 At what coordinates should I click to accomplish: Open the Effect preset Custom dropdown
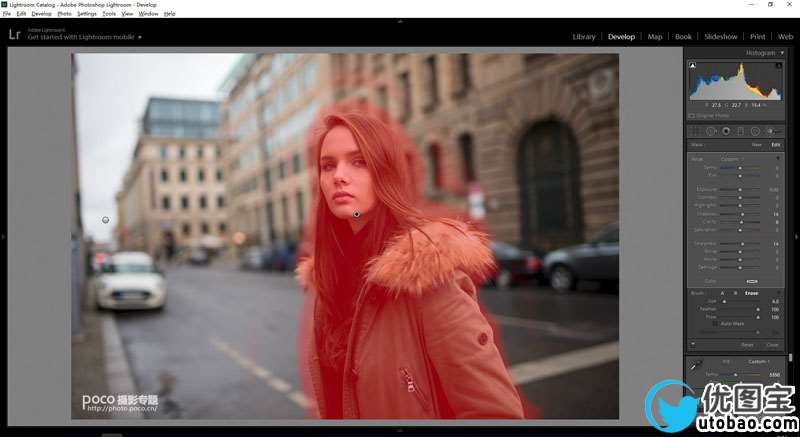click(x=733, y=158)
